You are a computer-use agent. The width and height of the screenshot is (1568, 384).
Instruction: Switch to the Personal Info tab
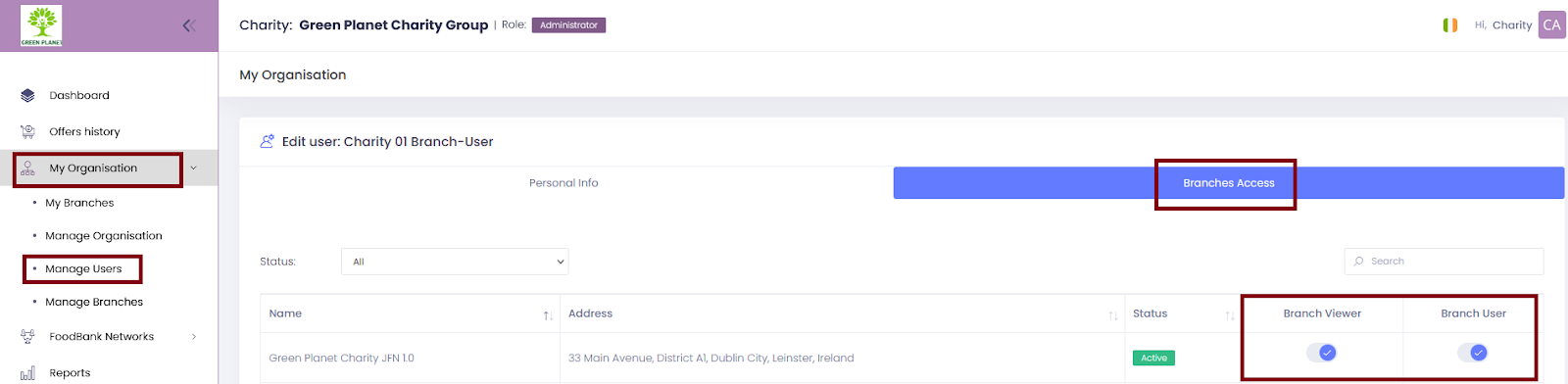pos(563,183)
